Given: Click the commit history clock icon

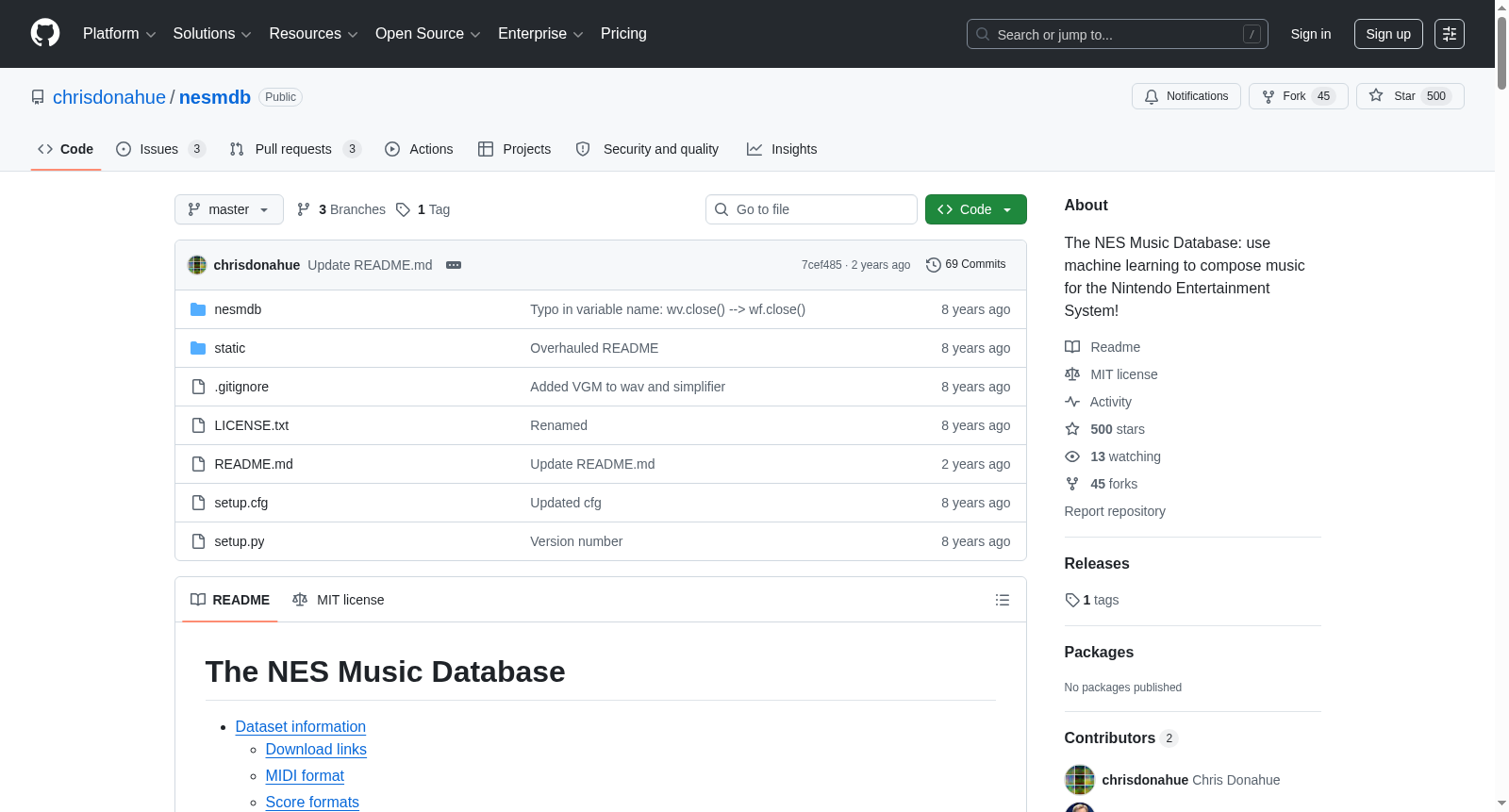Looking at the screenshot, I should pyautogui.click(x=934, y=265).
